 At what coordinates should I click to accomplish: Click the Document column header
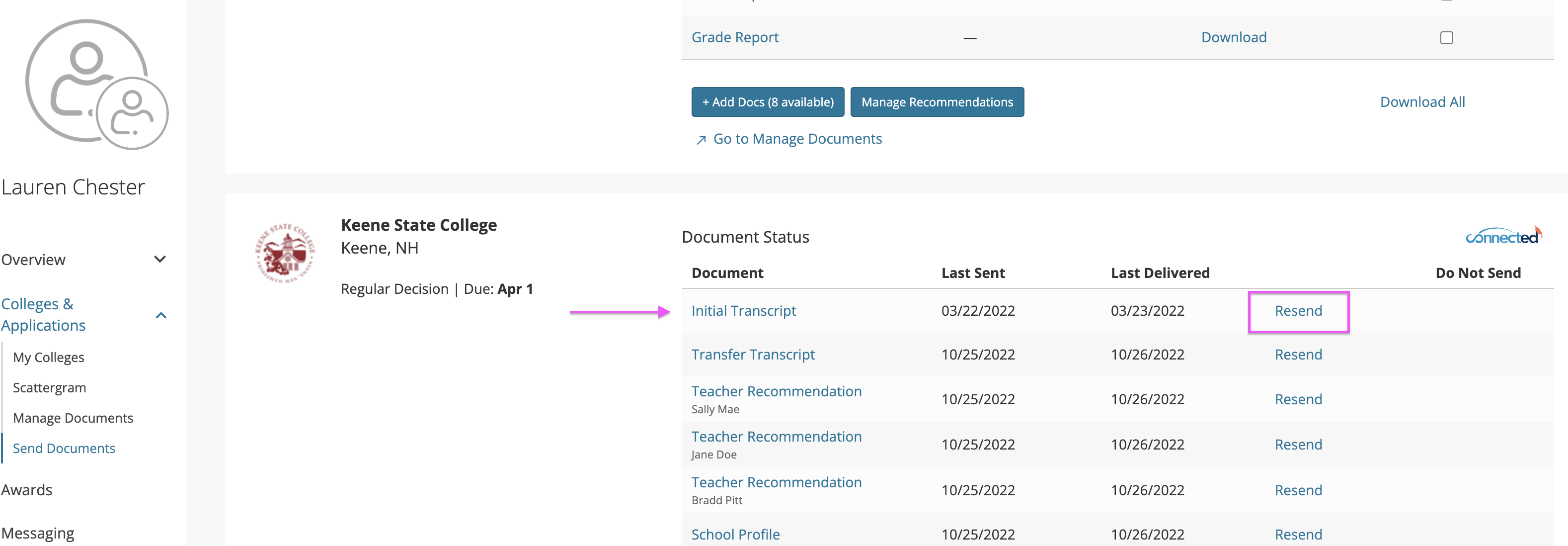click(x=727, y=273)
